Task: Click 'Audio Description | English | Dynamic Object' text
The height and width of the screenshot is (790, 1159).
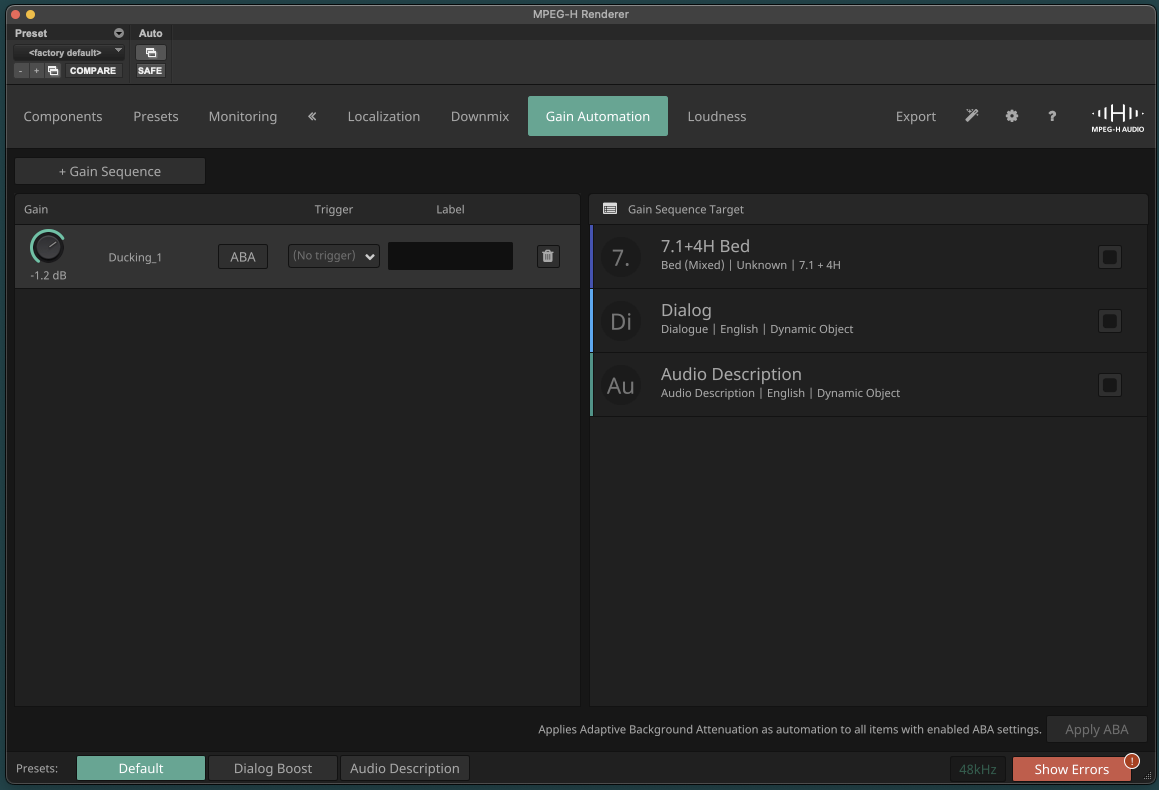Action: (x=780, y=393)
